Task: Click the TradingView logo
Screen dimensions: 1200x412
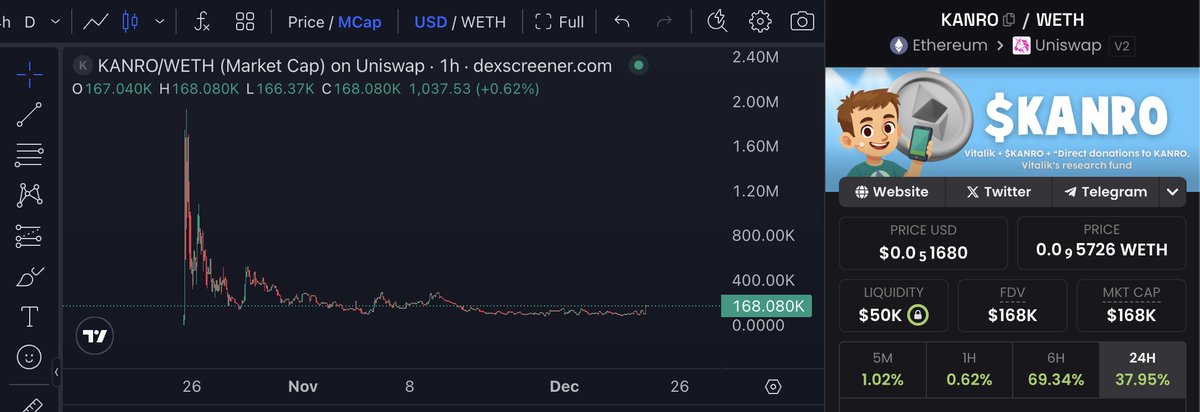Action: point(95,336)
